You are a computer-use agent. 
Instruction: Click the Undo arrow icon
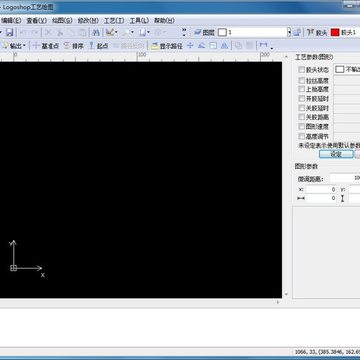[23, 32]
